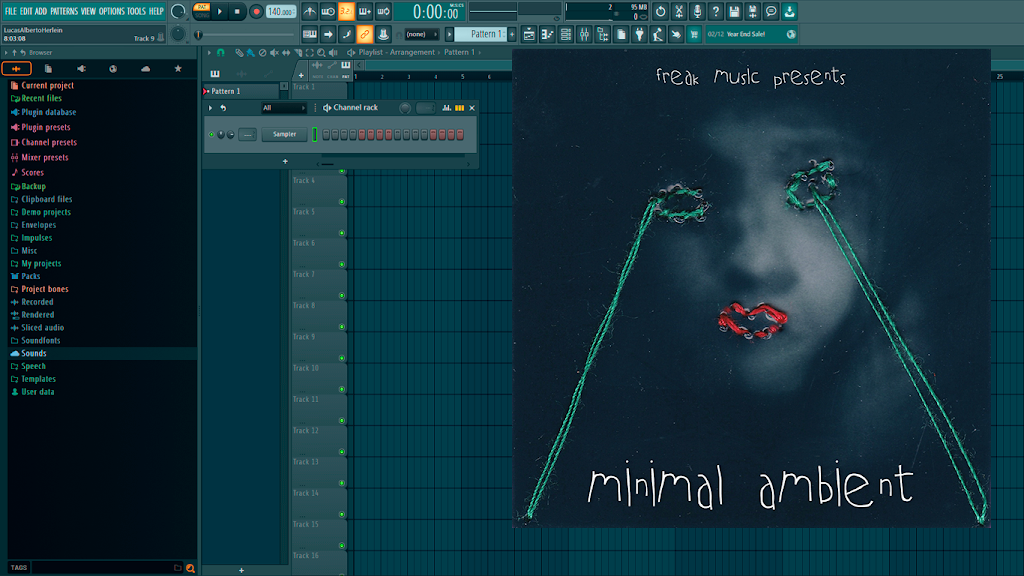The width and height of the screenshot is (1024, 576).
Task: Toggle Track 5 mute green dot
Action: tap(342, 233)
